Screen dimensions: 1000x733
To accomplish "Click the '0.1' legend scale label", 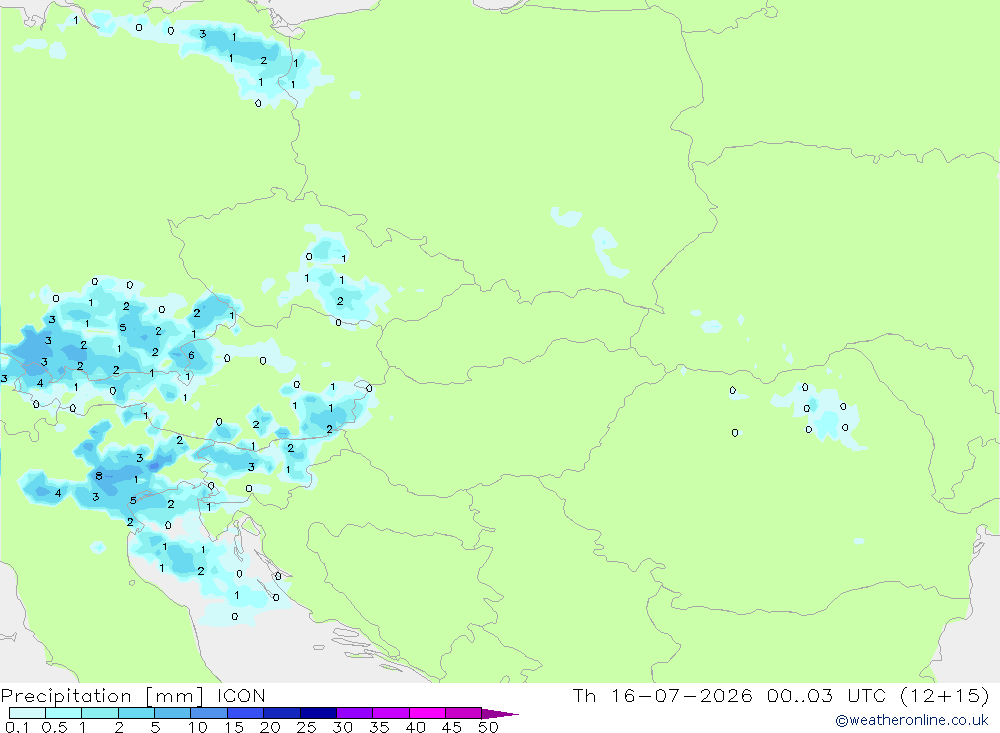I will (17, 727).
